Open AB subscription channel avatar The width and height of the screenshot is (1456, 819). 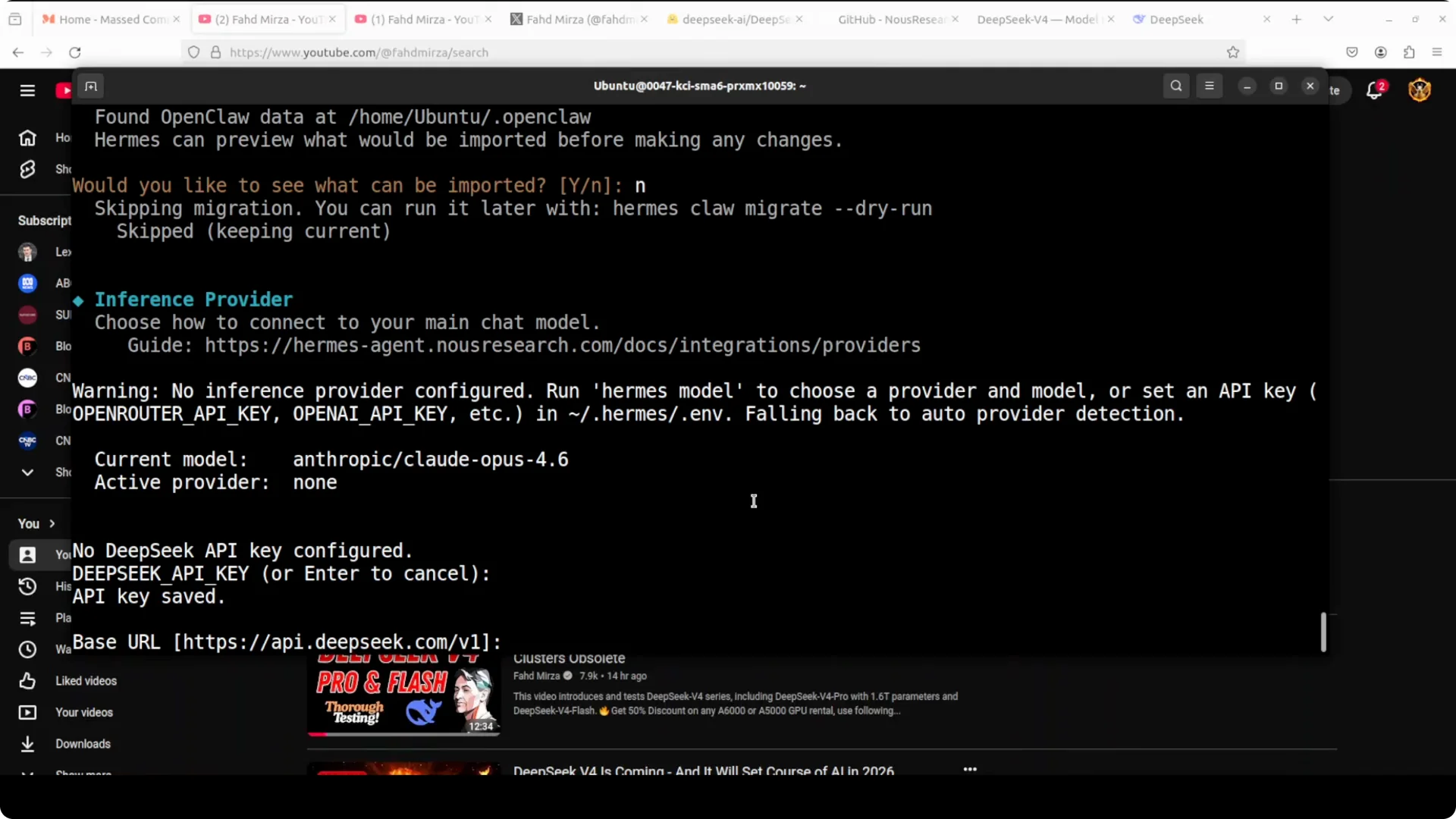tap(27, 283)
